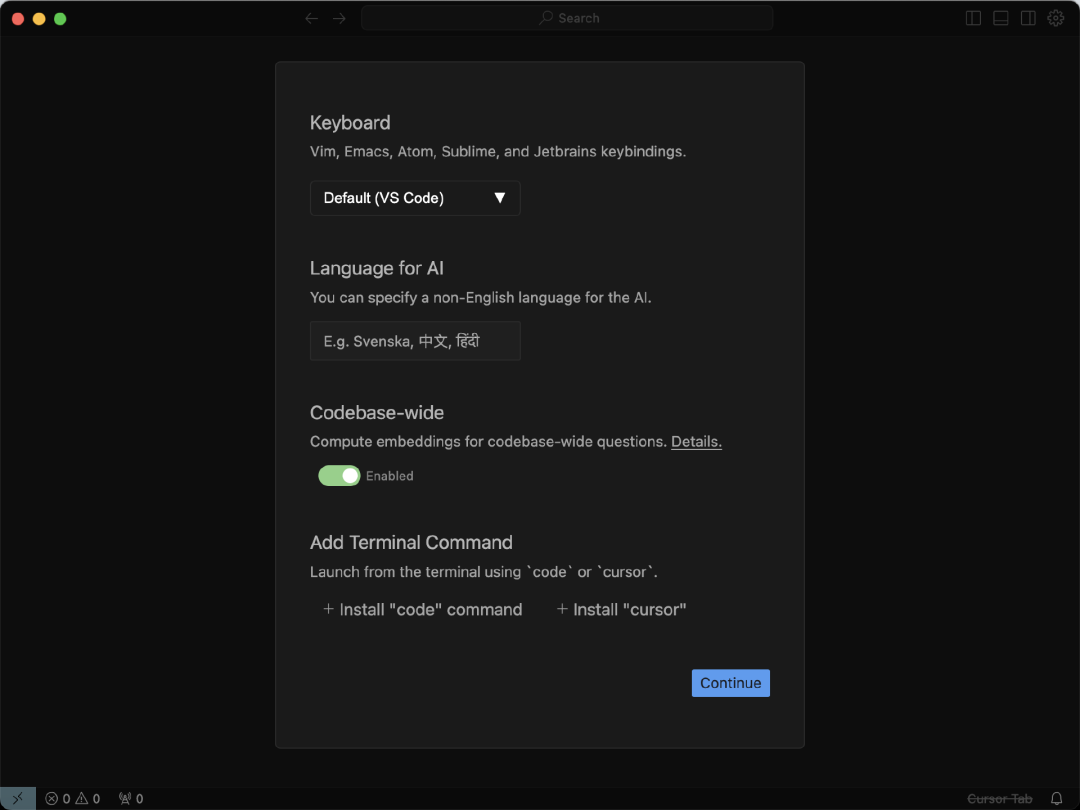Screen dimensions: 1080x810
Task: Install the "code" terminal command
Action: coord(423,610)
